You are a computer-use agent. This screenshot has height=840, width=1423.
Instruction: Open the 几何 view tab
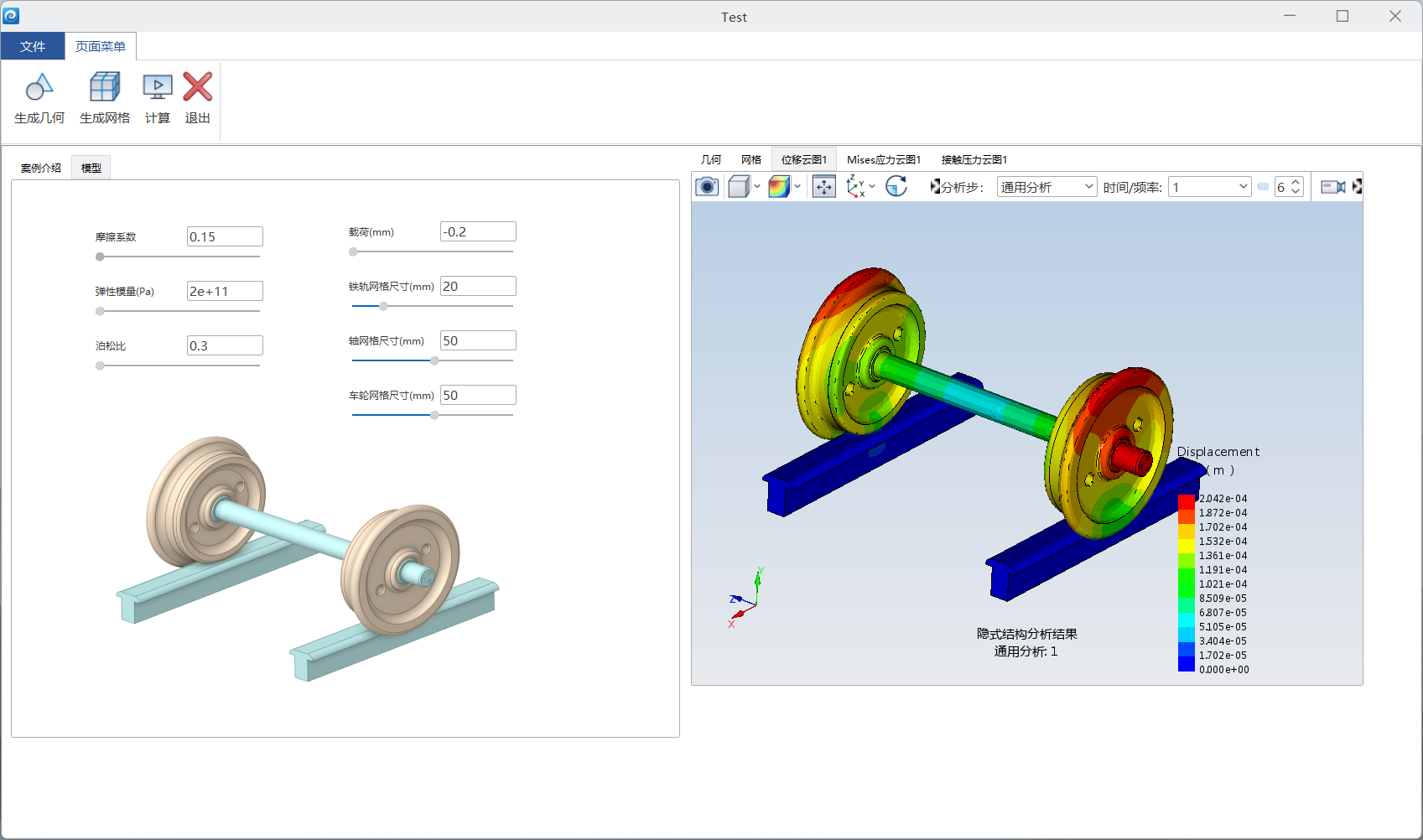tap(711, 159)
